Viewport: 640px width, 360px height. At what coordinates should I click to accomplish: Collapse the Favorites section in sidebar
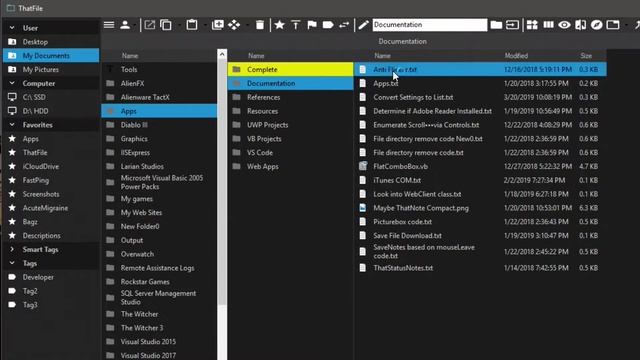click(x=12, y=125)
